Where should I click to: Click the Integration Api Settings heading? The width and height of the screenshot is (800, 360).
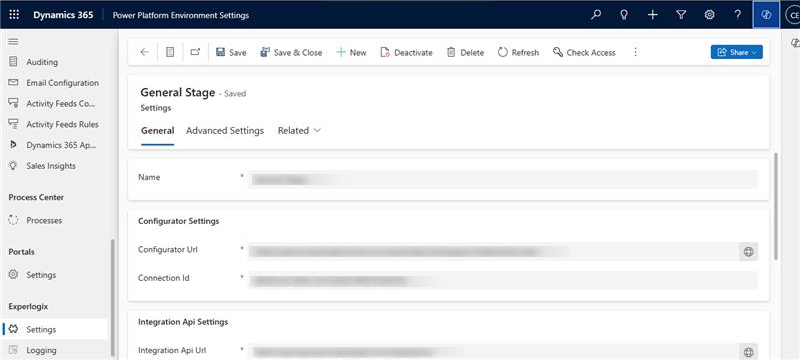point(183,322)
